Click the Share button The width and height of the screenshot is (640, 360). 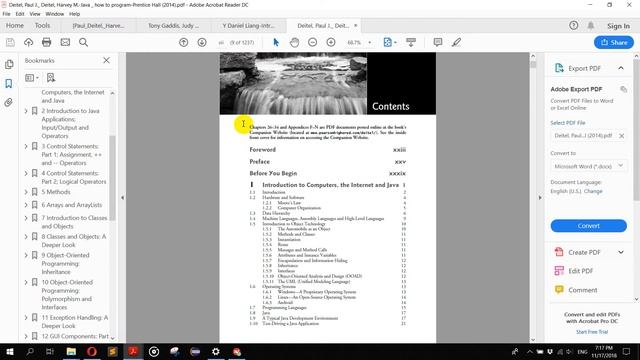tap(613, 42)
